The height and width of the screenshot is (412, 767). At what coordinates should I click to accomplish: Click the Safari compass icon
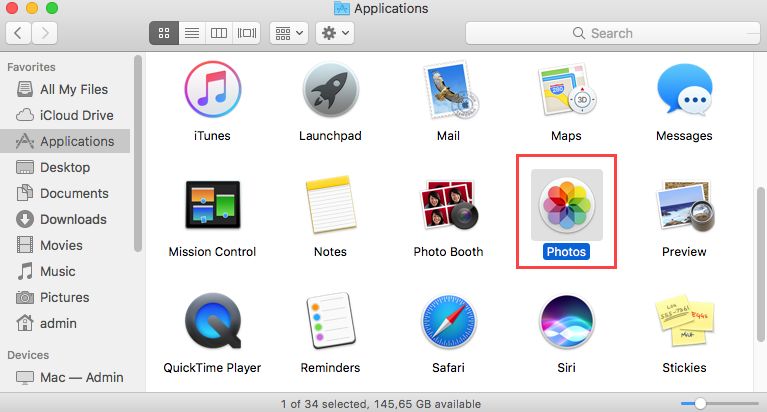pyautogui.click(x=449, y=321)
